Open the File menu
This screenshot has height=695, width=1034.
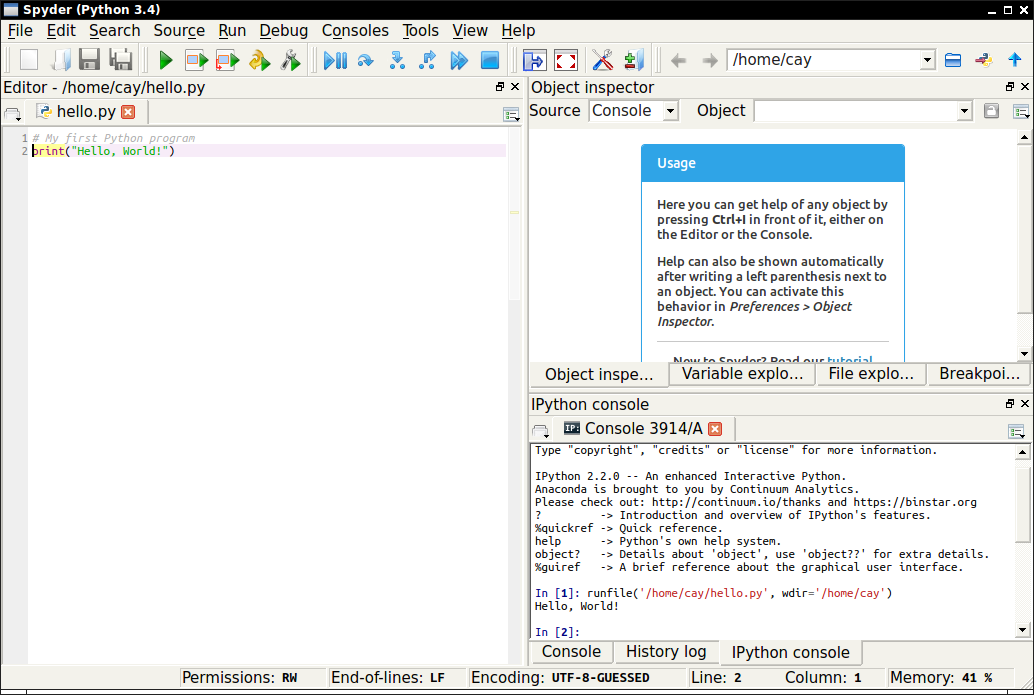point(20,30)
